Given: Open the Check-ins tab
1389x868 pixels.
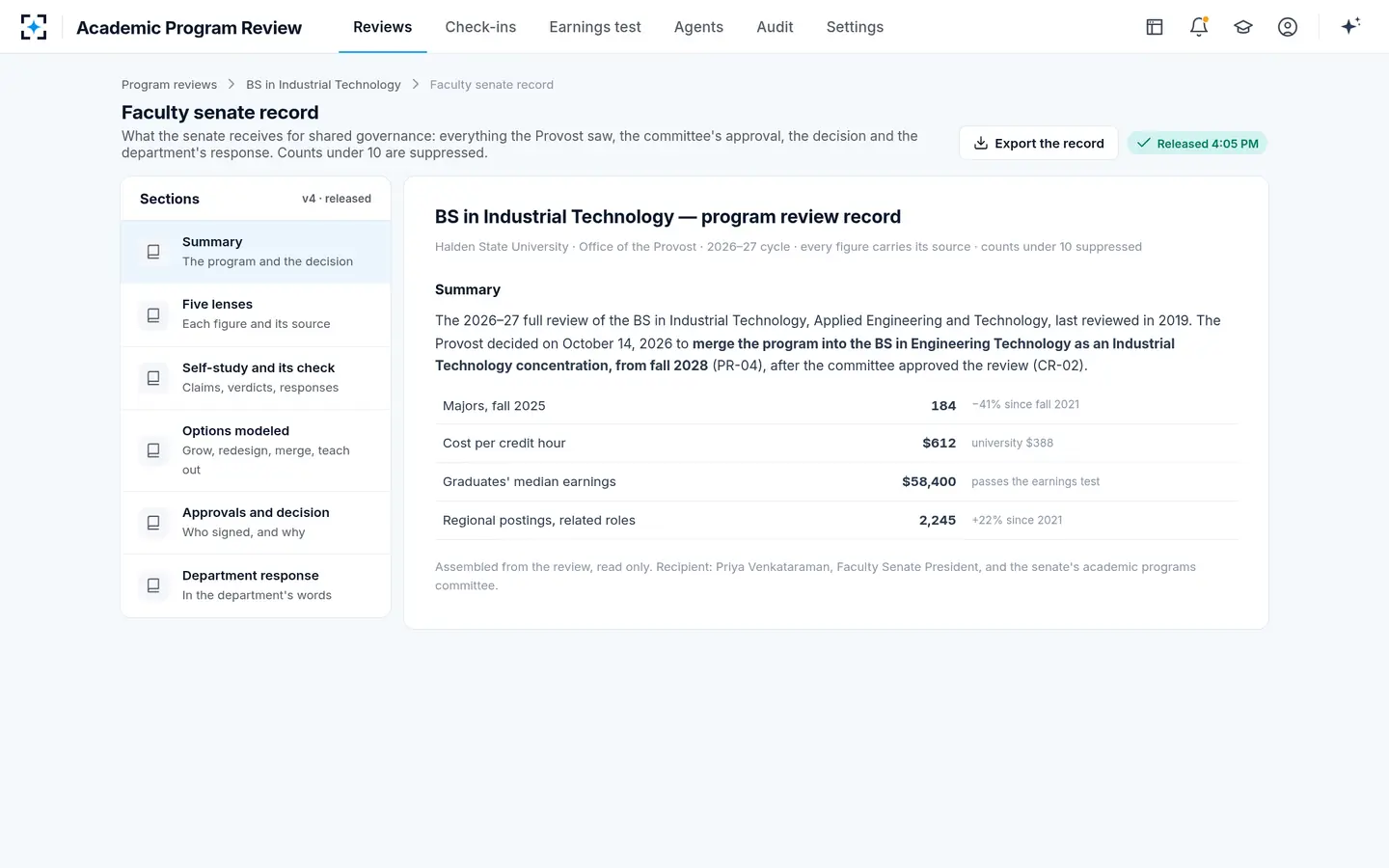Looking at the screenshot, I should tap(480, 27).
